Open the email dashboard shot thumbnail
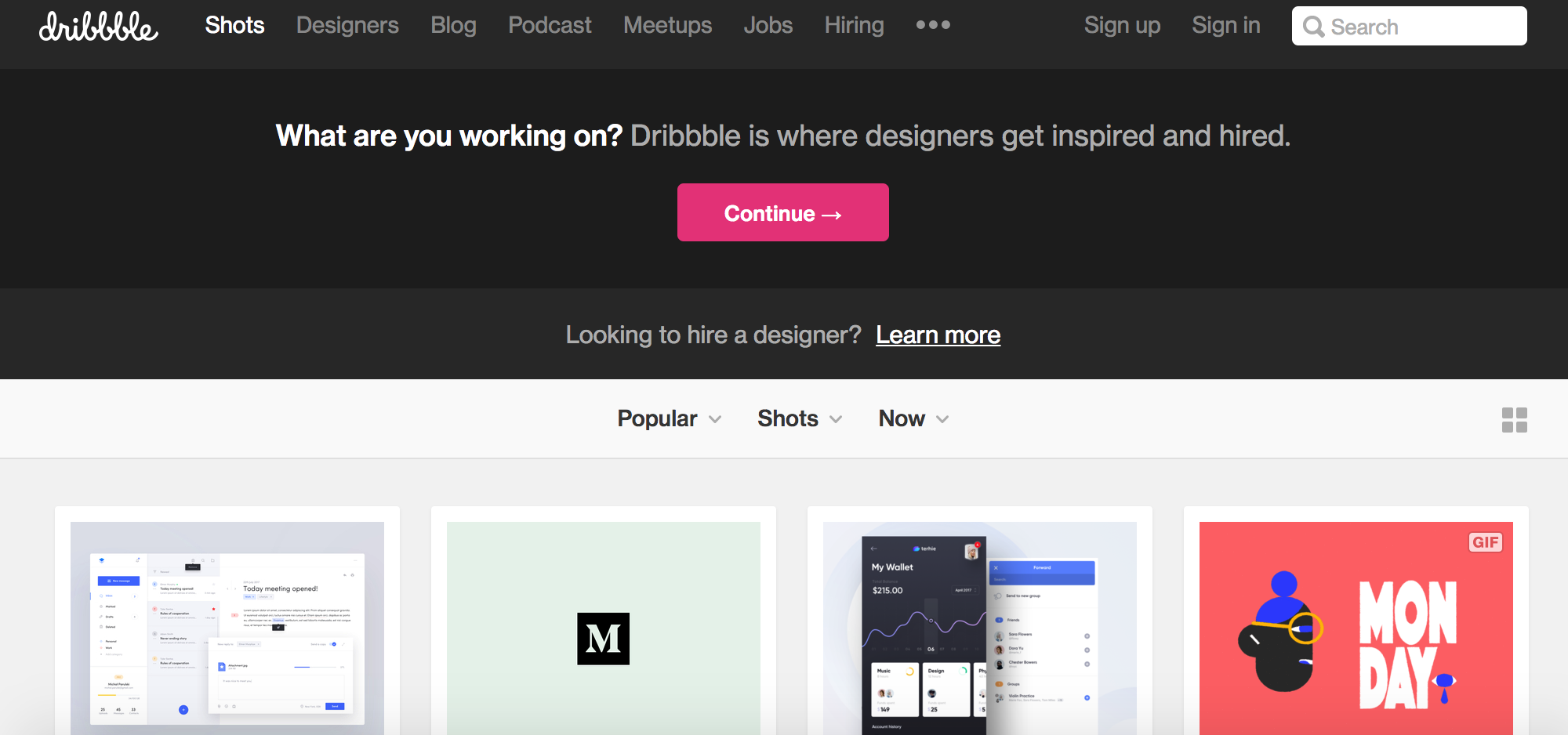Viewport: 1568px width, 735px height. [x=227, y=628]
